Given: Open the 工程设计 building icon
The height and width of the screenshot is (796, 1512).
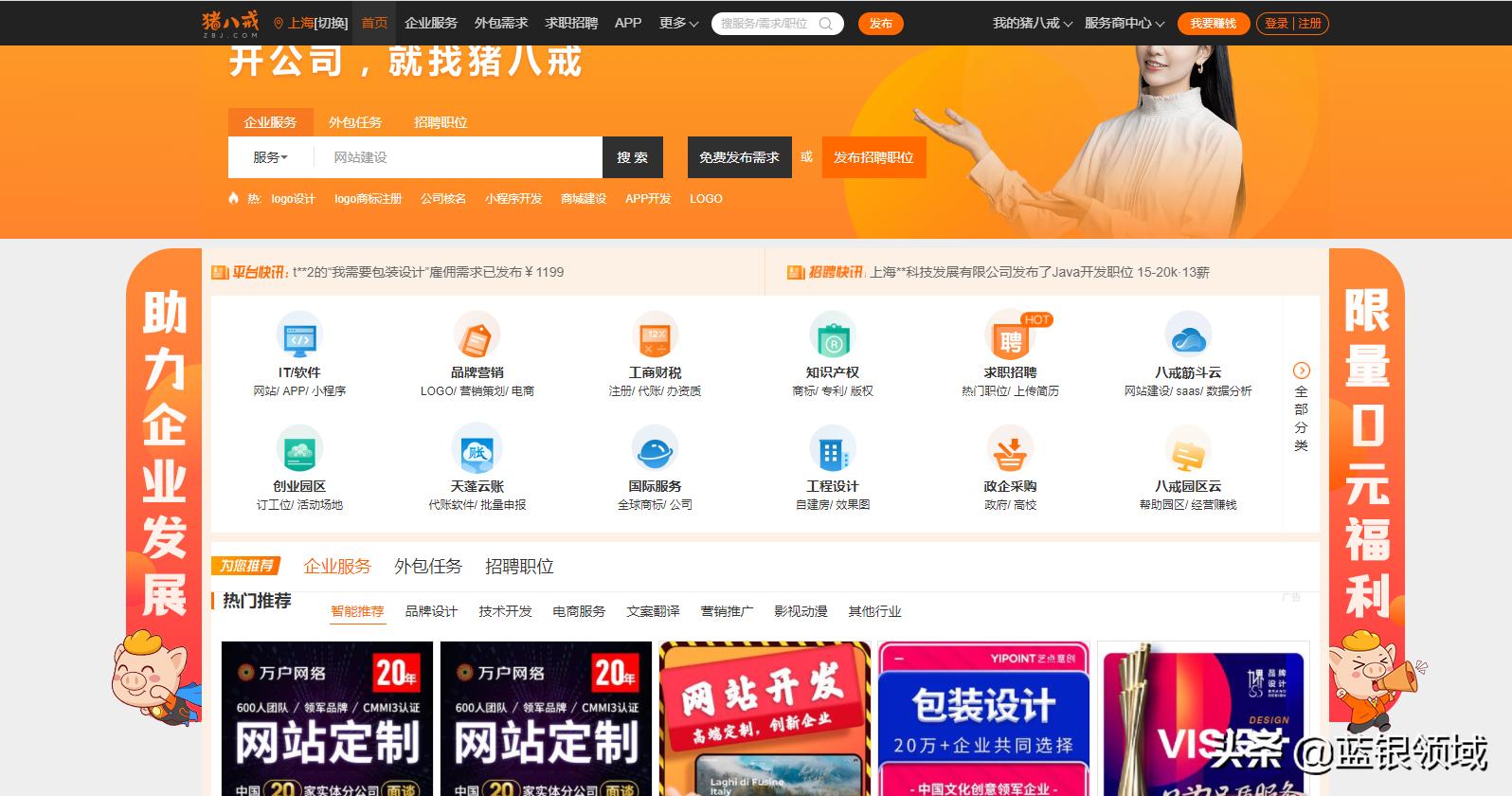Looking at the screenshot, I should pos(833,449).
